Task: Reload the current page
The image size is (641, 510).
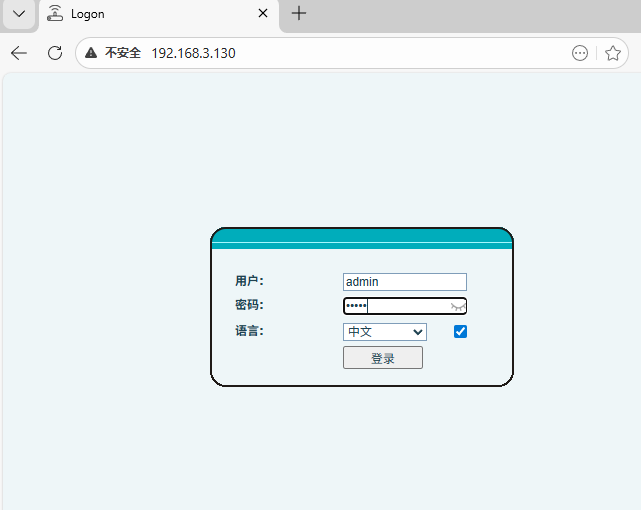Action: [x=55, y=53]
